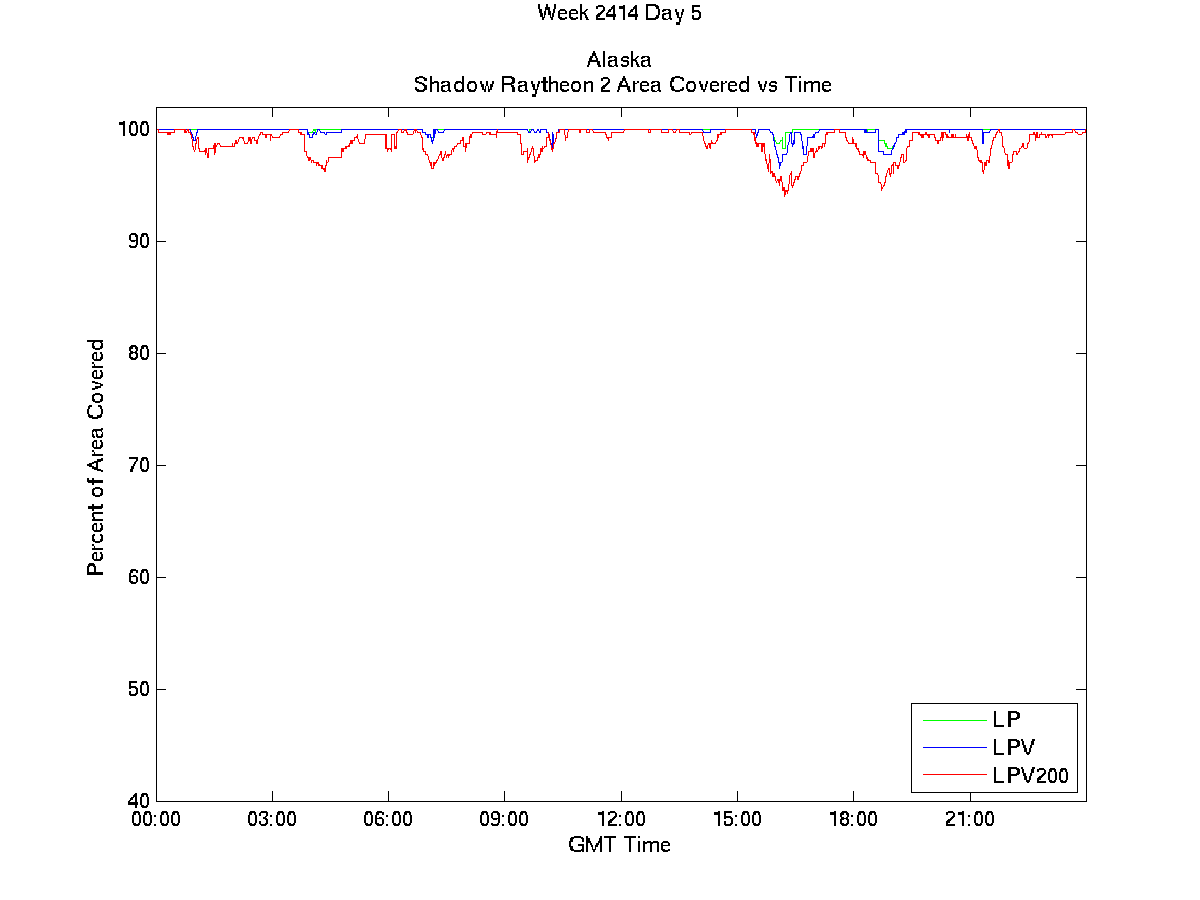Viewport: 1200px width, 900px height.
Task: Click the 'Percent of Area Covered' y-axis label
Action: [x=96, y=457]
